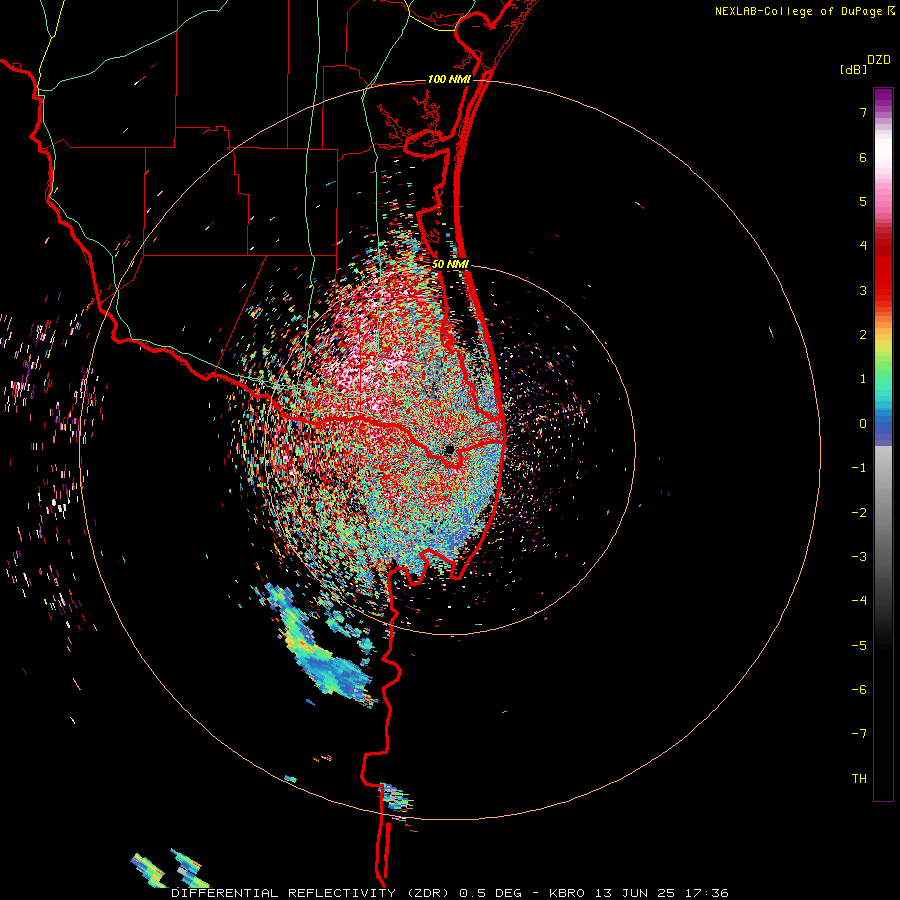Click the -5 value on the dB scale
The width and height of the screenshot is (900, 900).
[x=859, y=646]
